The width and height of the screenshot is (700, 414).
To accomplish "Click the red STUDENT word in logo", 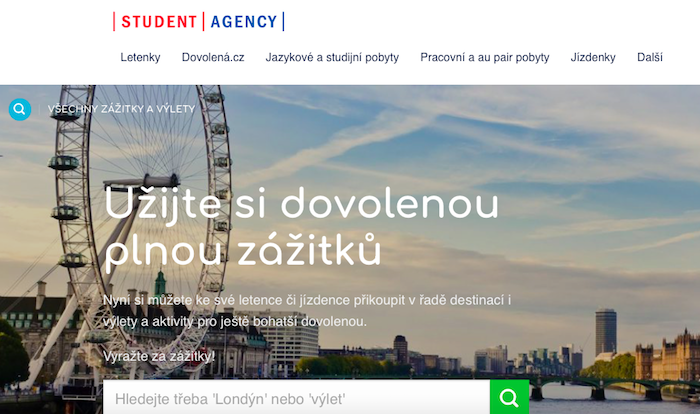I will 158,21.
